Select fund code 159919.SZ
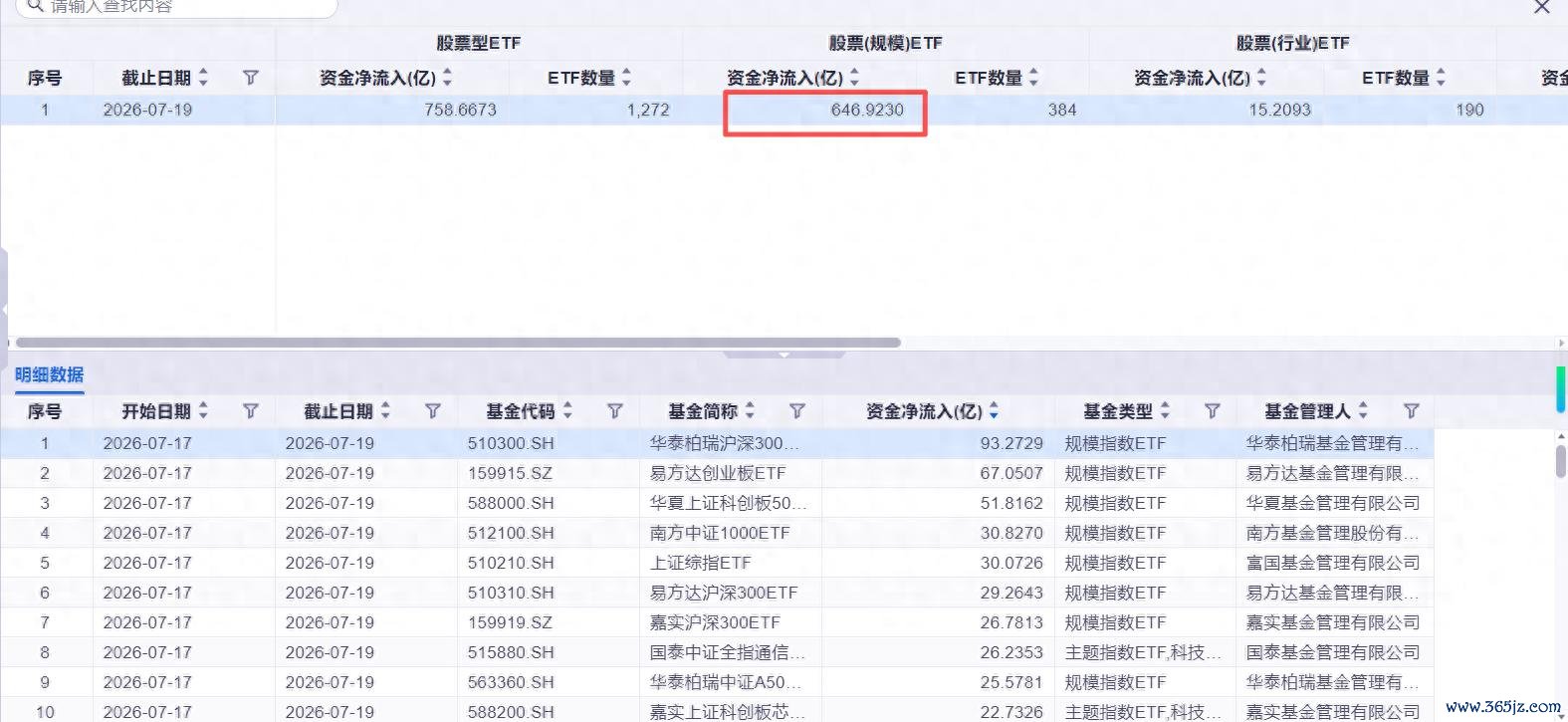Viewport: 1568px width, 722px height. click(510, 622)
